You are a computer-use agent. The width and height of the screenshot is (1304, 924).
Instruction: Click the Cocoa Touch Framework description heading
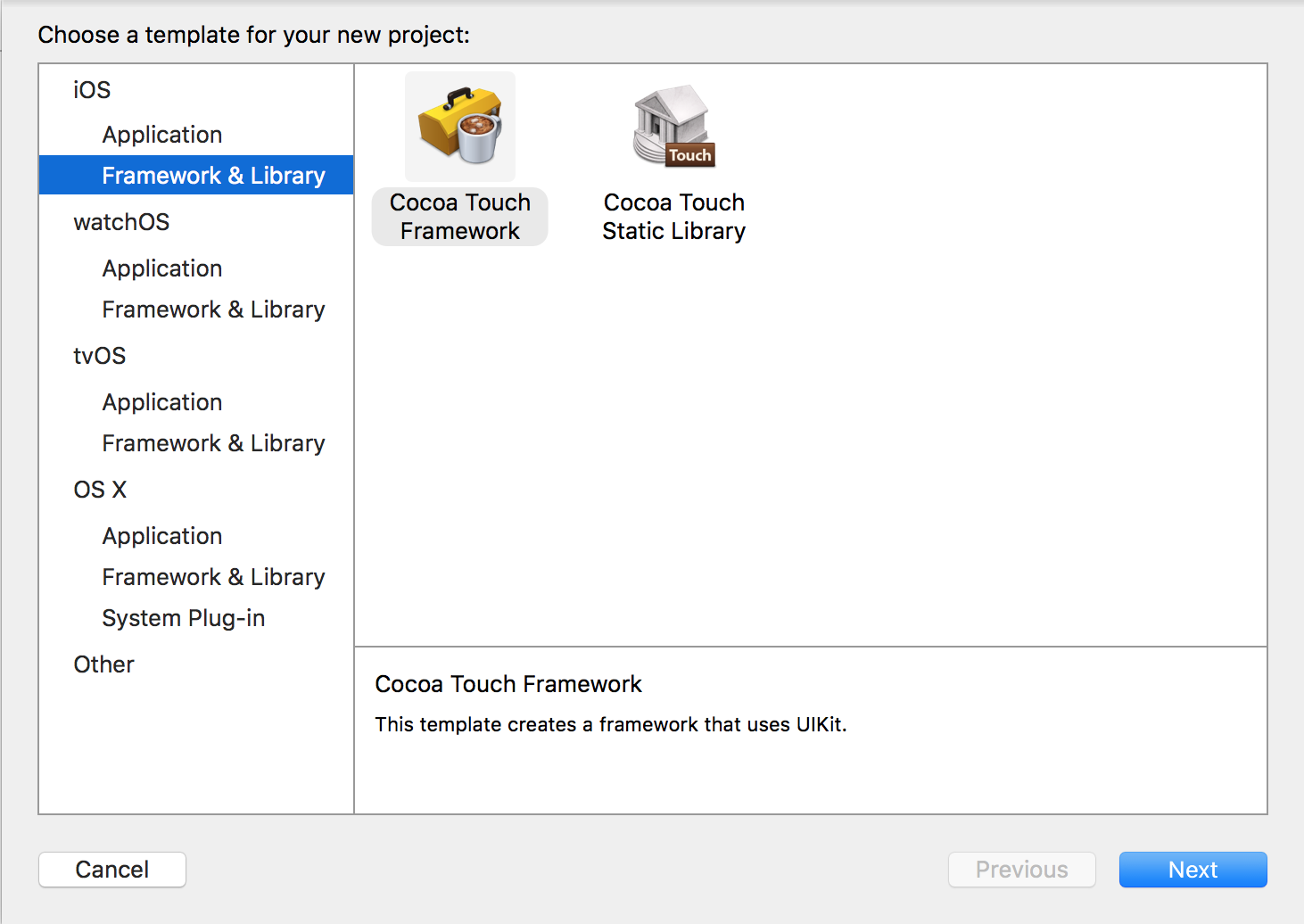[508, 684]
